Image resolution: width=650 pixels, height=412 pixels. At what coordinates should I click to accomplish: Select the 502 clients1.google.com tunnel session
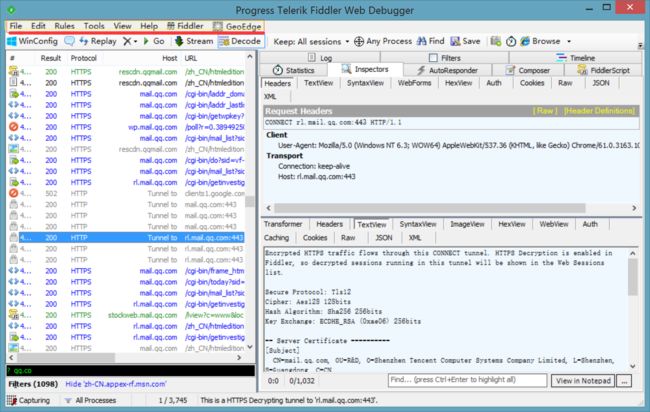pyautogui.click(x=126, y=194)
